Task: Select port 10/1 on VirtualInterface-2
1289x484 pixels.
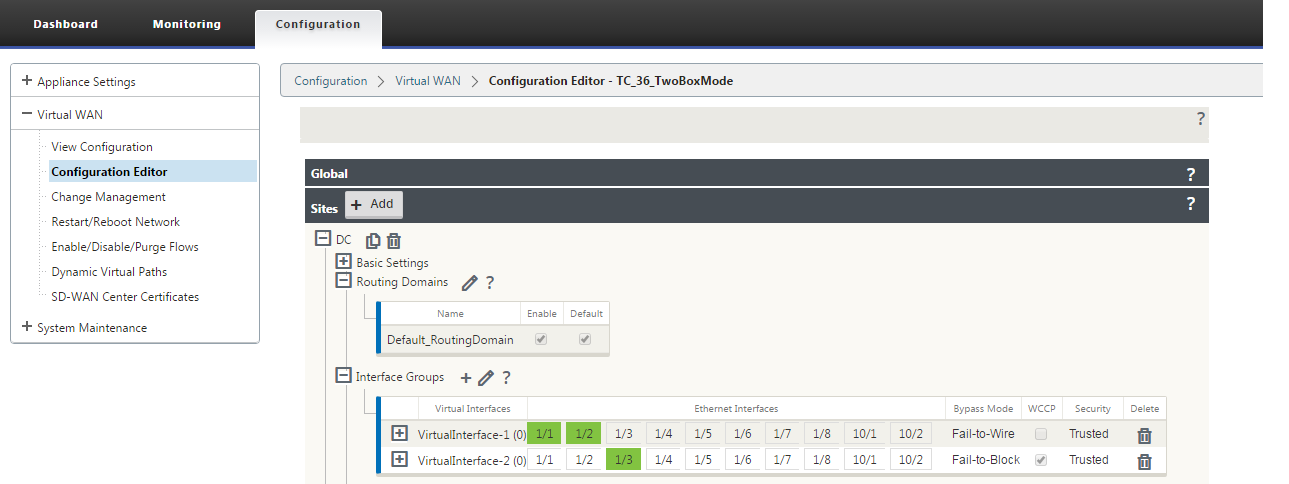Action: coord(866,460)
